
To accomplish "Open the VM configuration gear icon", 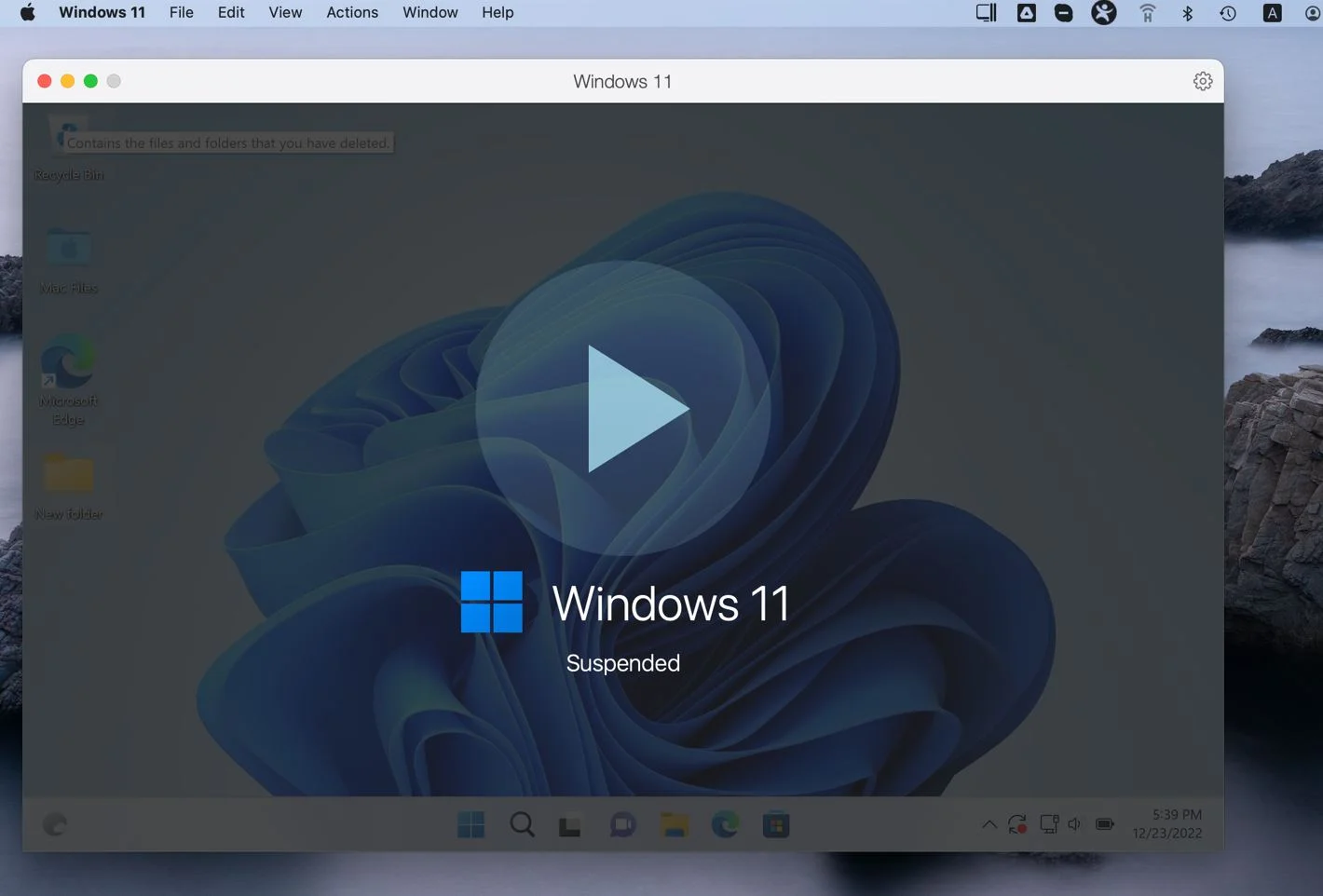I will (x=1203, y=81).
